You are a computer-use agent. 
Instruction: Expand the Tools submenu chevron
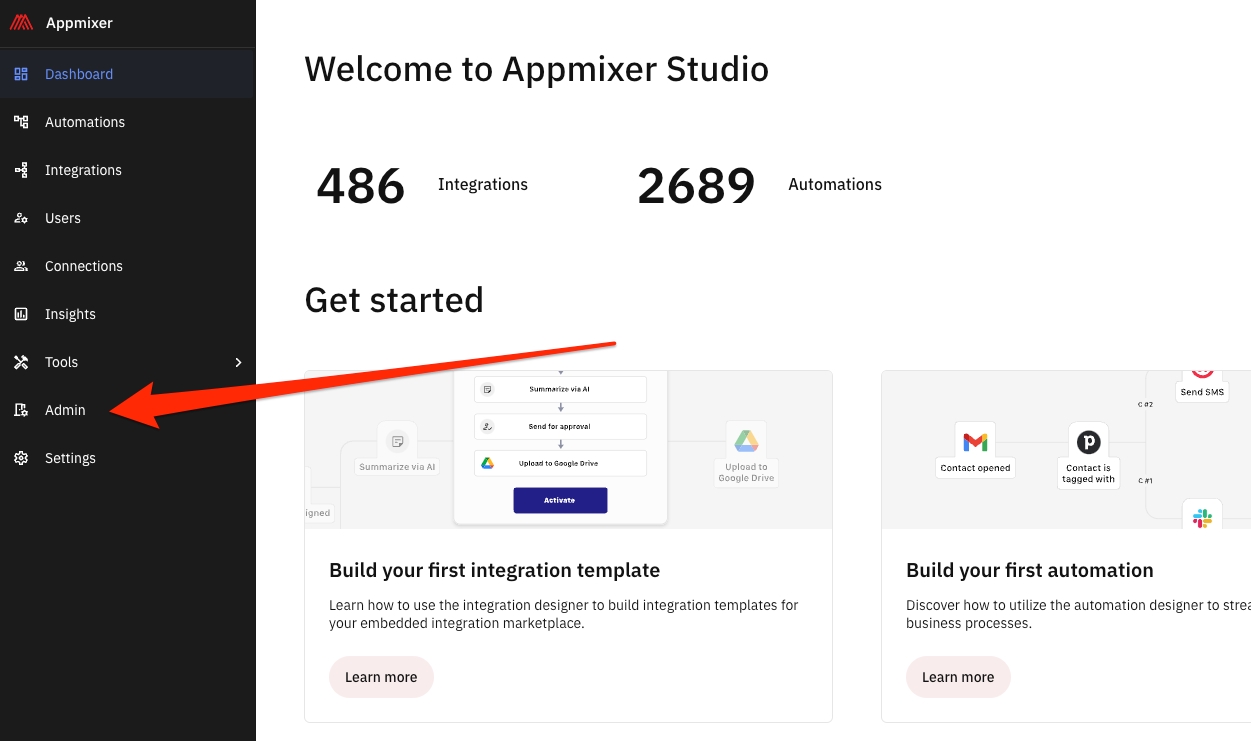pyautogui.click(x=238, y=362)
